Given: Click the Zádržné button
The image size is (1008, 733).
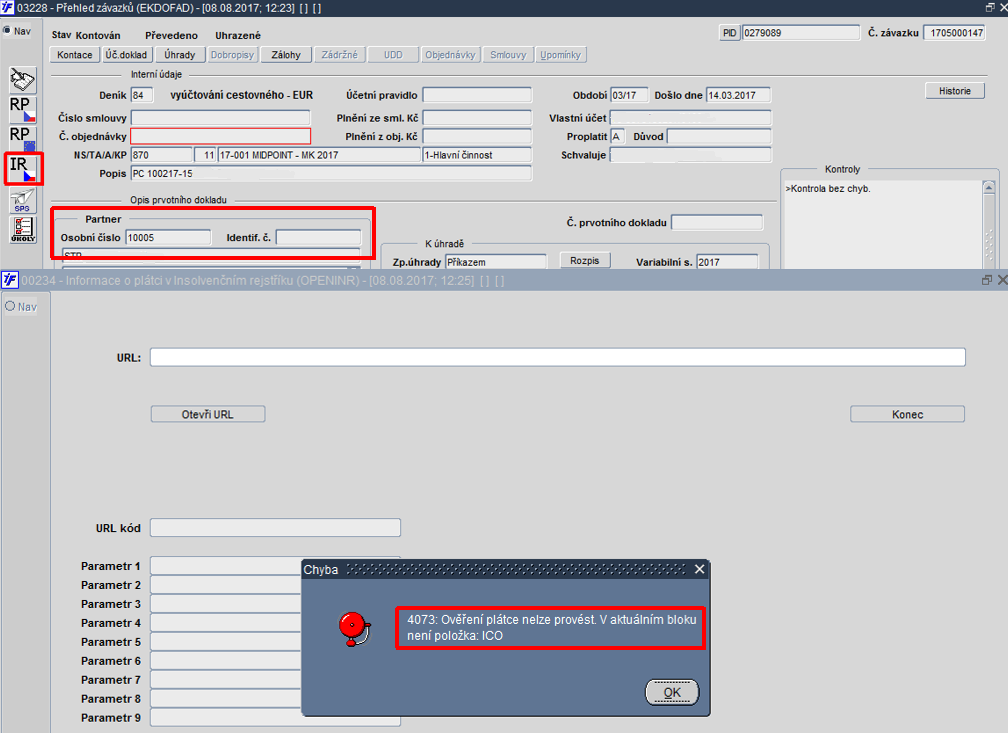Looking at the screenshot, I should [x=339, y=55].
